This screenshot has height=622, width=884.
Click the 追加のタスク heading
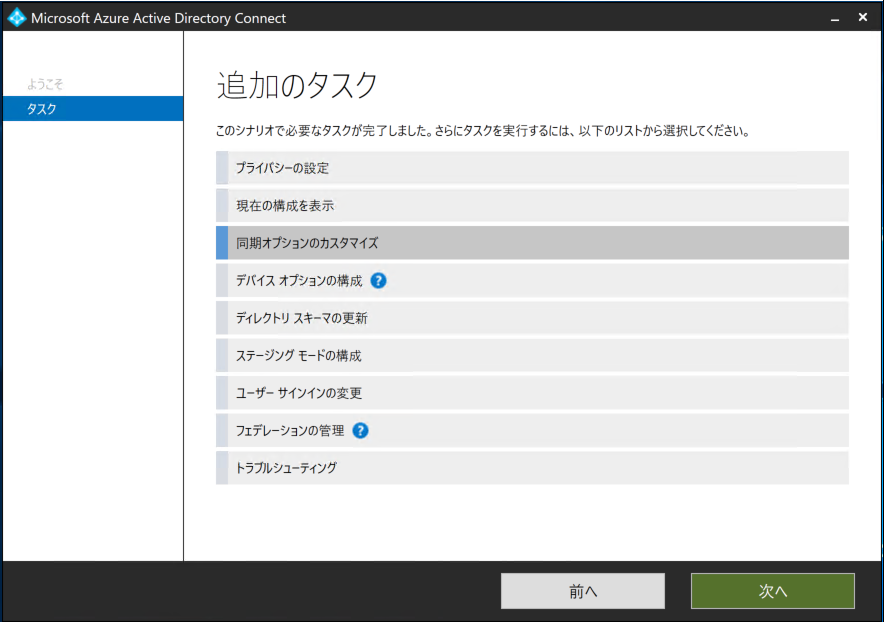pyautogui.click(x=297, y=86)
